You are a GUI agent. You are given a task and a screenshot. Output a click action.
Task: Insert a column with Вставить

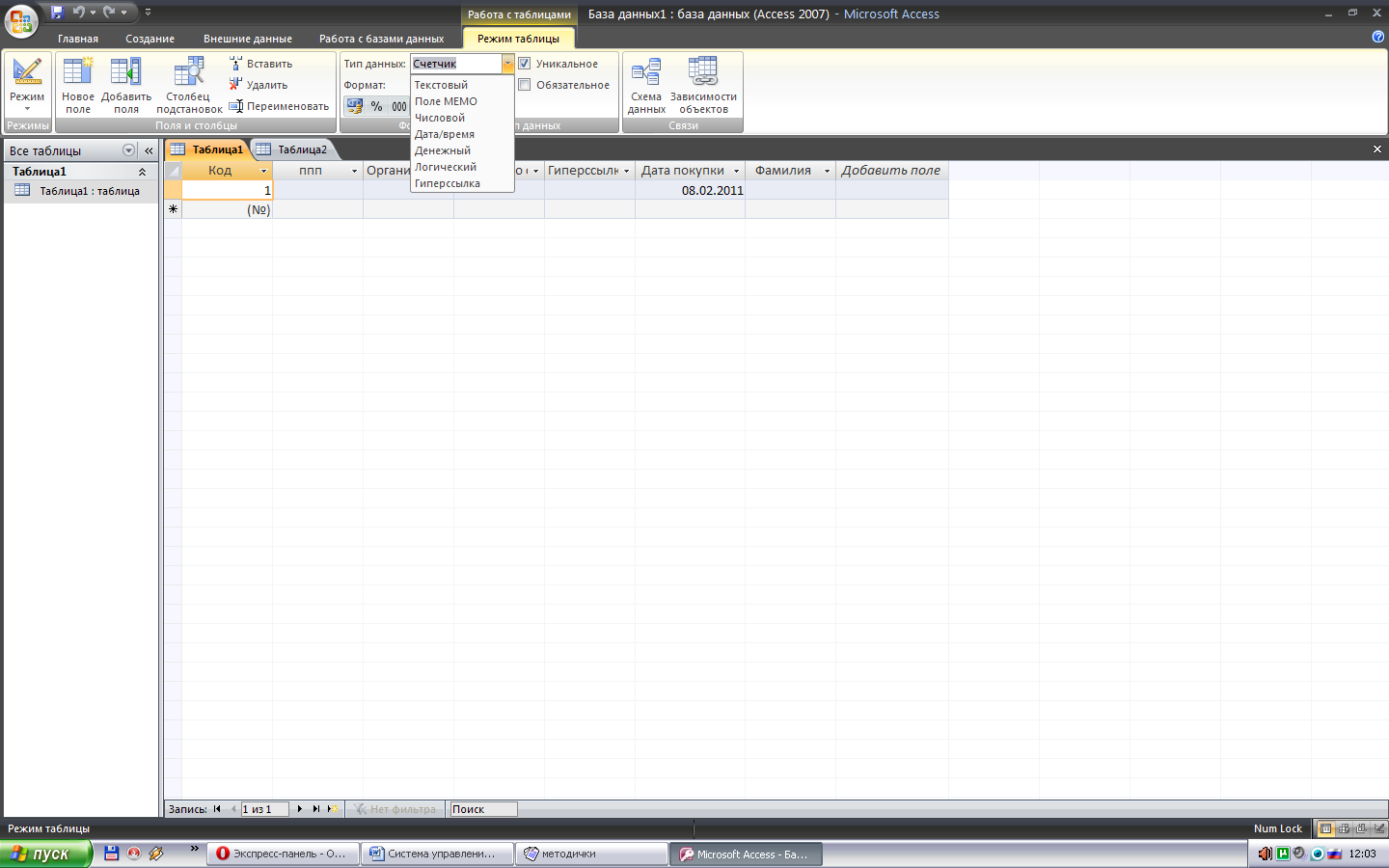pyautogui.click(x=260, y=64)
